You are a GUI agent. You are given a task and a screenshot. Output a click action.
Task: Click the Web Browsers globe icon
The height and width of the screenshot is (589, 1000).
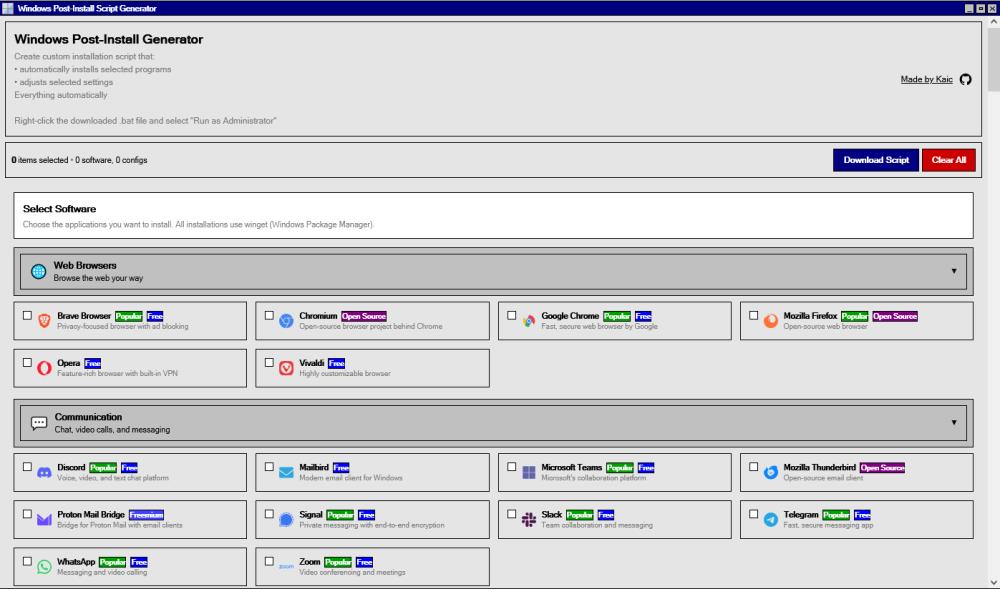pyautogui.click(x=38, y=272)
